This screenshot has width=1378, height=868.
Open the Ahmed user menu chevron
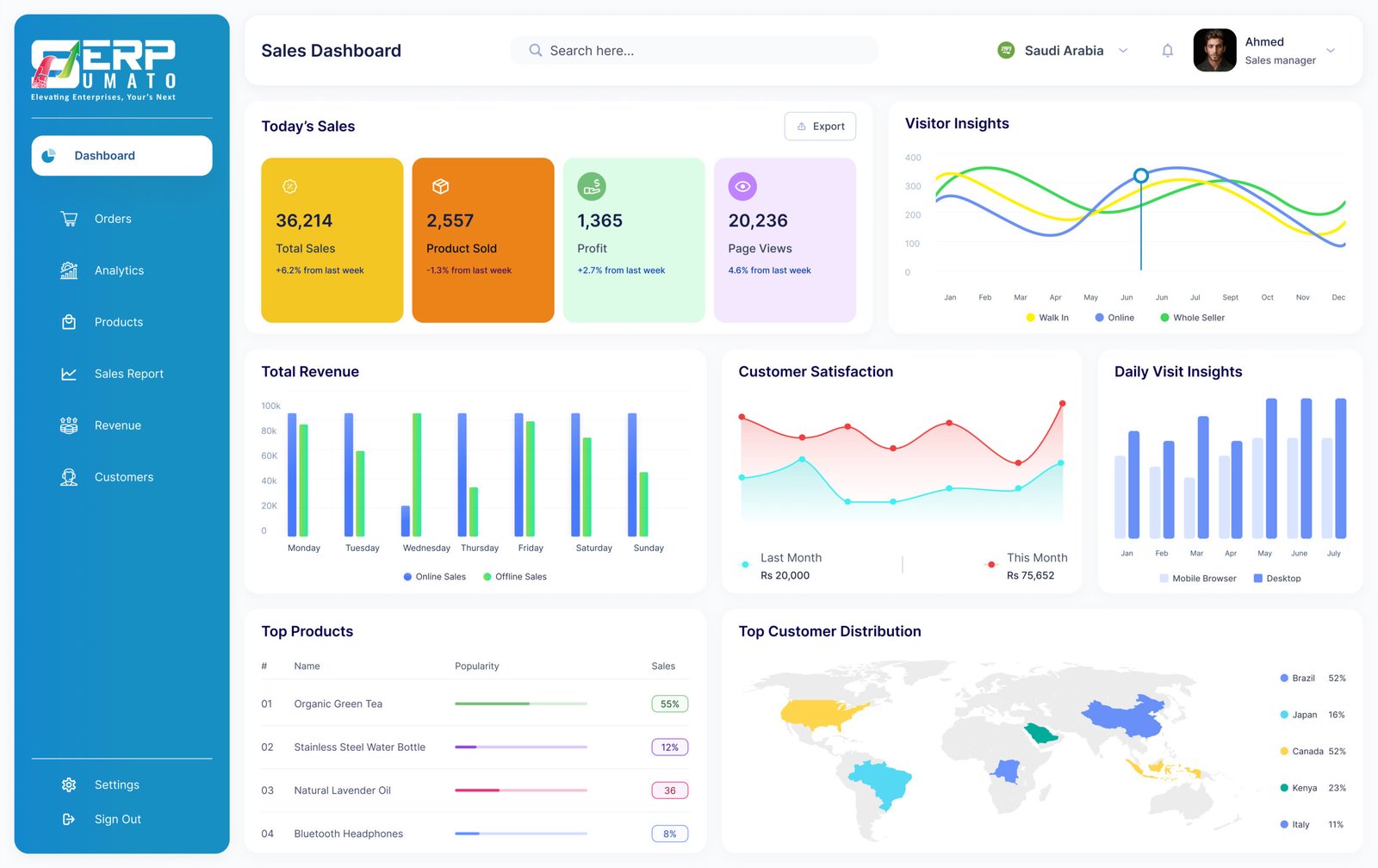1331,51
